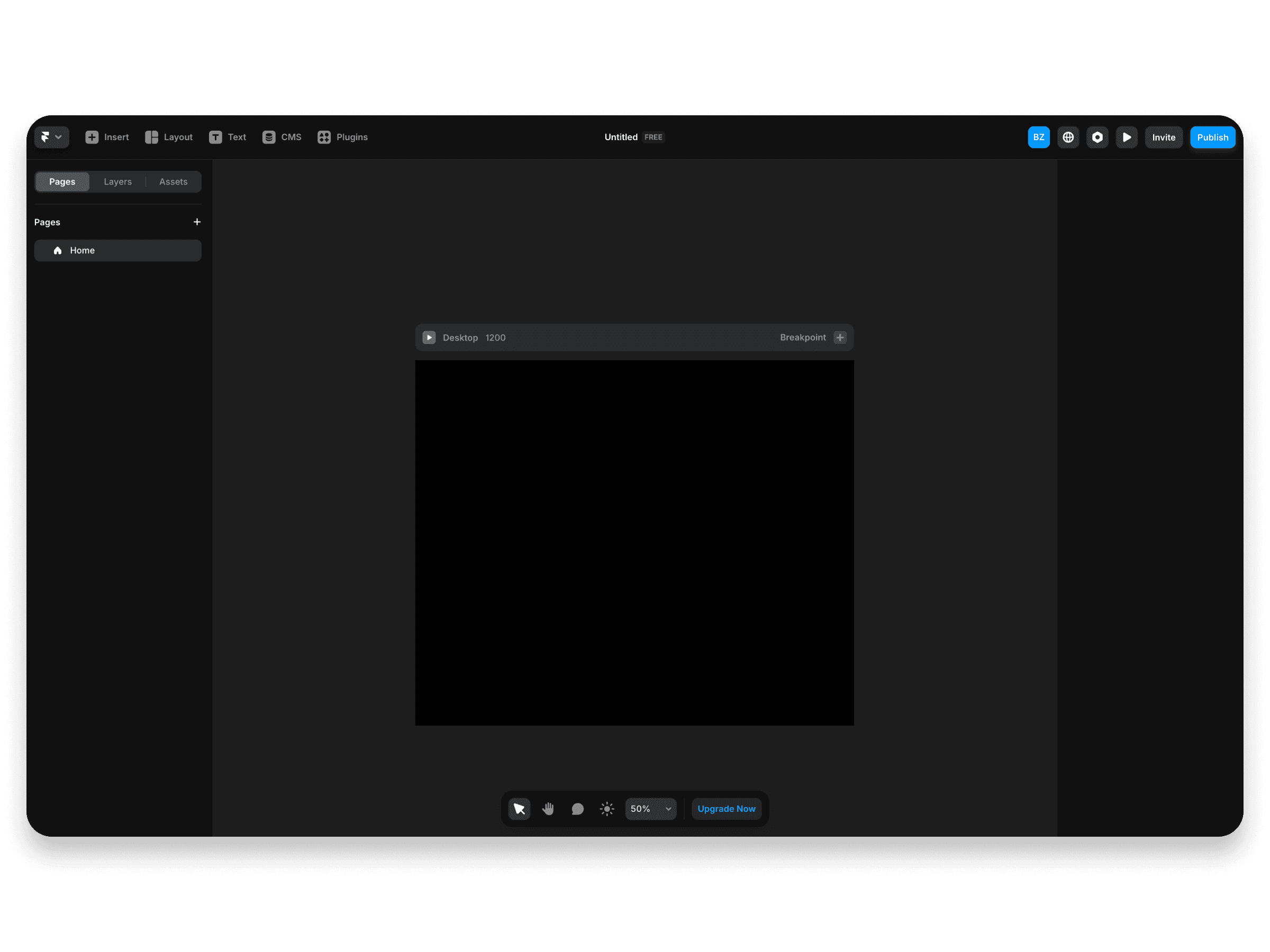The width and height of the screenshot is (1270, 952).
Task: Click the 1200 breakpoint width value
Action: (x=495, y=337)
